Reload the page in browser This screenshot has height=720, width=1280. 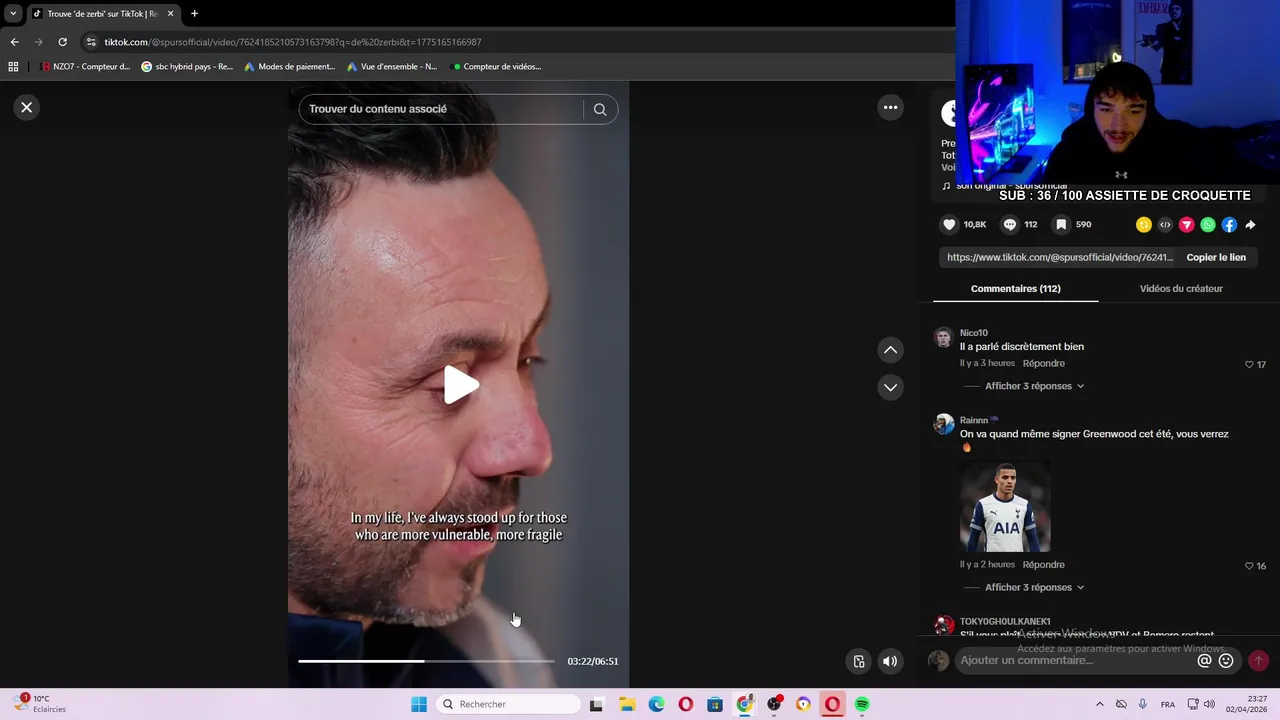point(62,42)
